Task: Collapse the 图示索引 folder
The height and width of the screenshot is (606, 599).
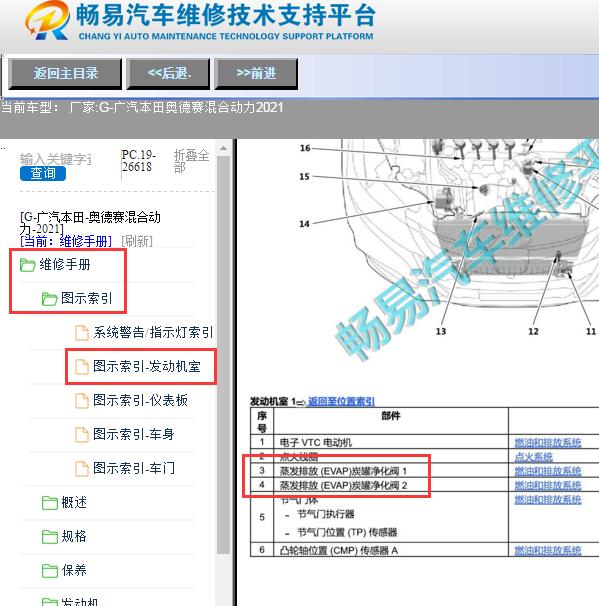Action: click(87, 298)
